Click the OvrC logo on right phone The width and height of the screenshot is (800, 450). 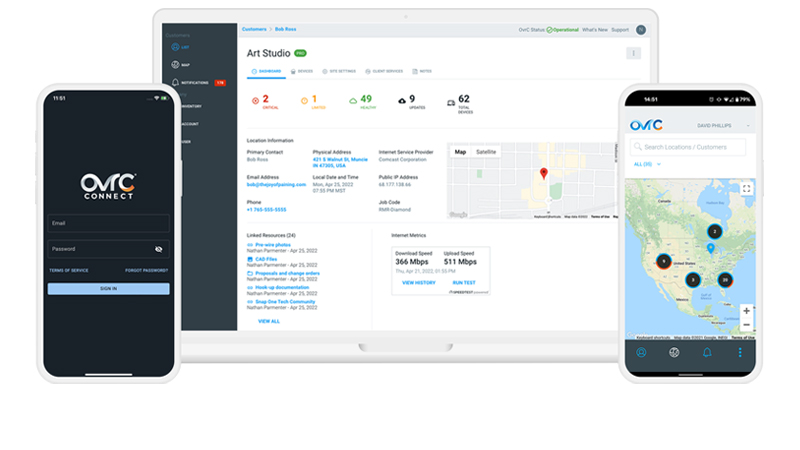pyautogui.click(x=646, y=125)
